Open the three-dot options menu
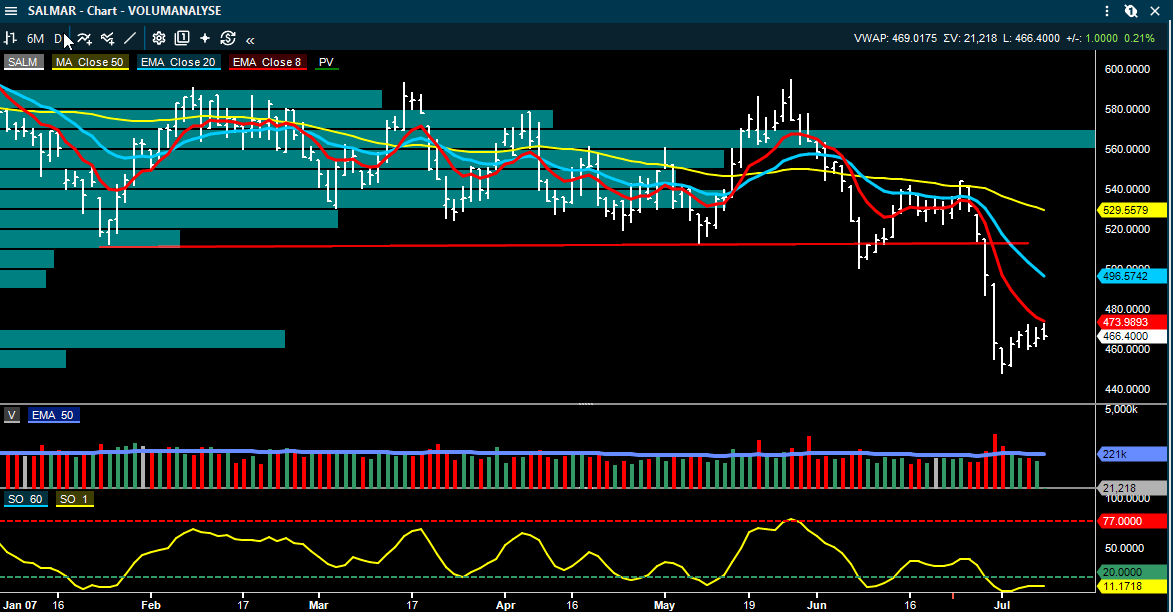The height and width of the screenshot is (612, 1173). tap(1107, 10)
